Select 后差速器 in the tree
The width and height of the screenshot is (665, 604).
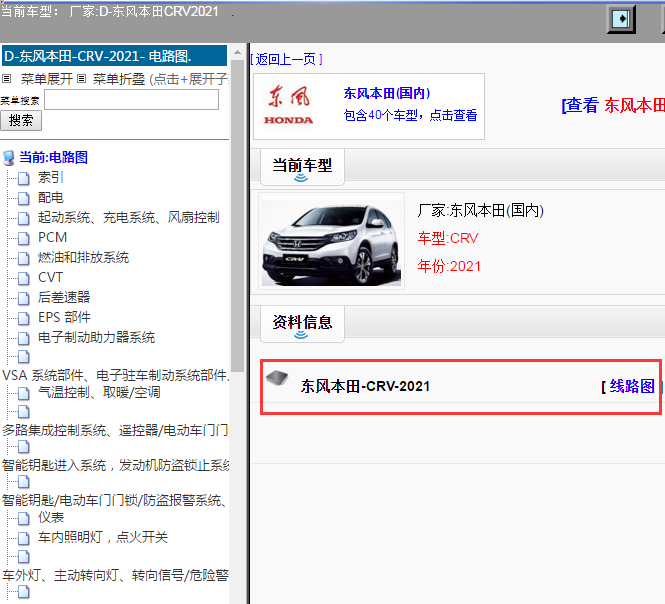click(x=64, y=297)
